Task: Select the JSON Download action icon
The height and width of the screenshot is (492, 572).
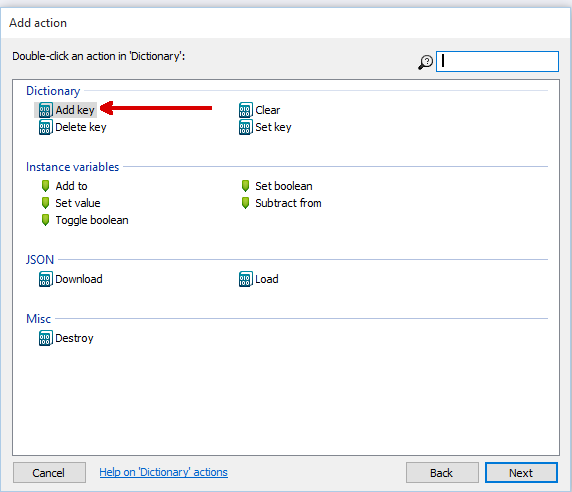Action: pos(45,279)
